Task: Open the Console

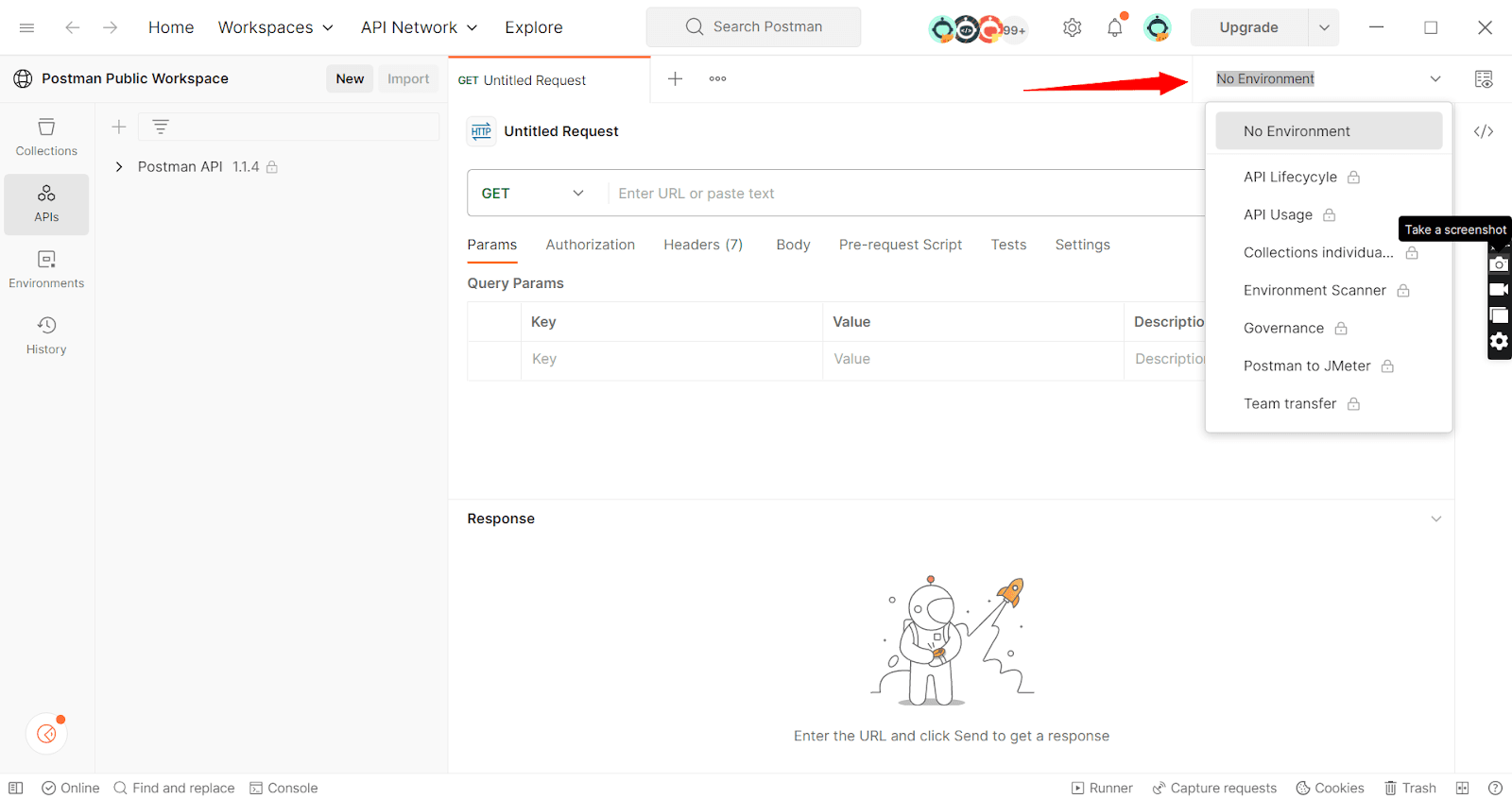Action: (283, 788)
